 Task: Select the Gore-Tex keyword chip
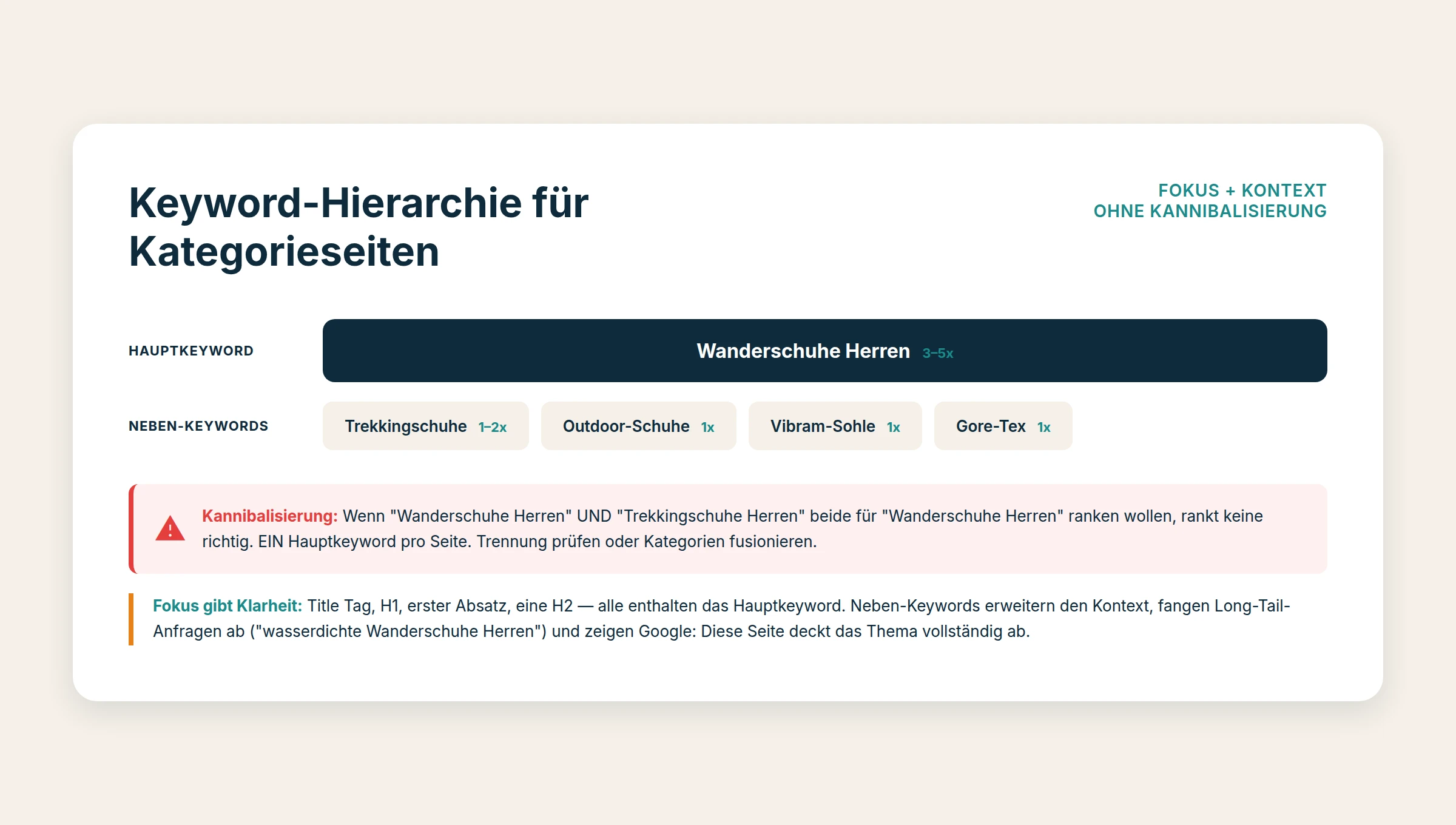point(1003,426)
